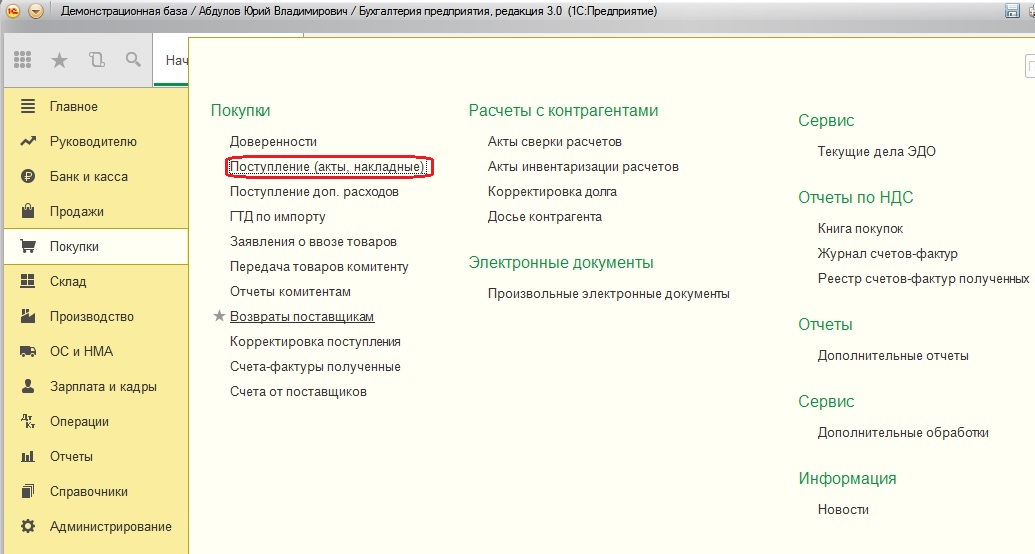Click the Справочники section label
1035x554 pixels.
[x=88, y=491]
